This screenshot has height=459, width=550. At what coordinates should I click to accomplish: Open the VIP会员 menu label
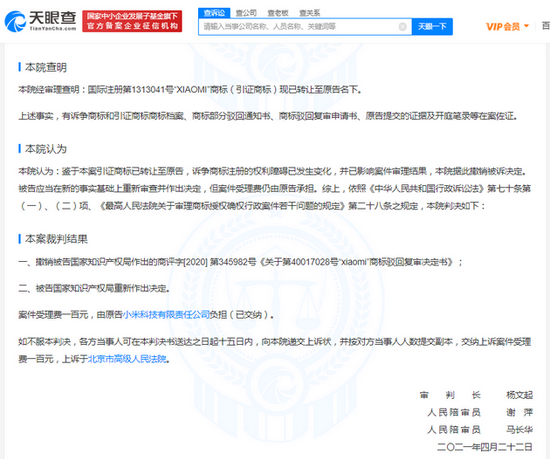[x=503, y=27]
